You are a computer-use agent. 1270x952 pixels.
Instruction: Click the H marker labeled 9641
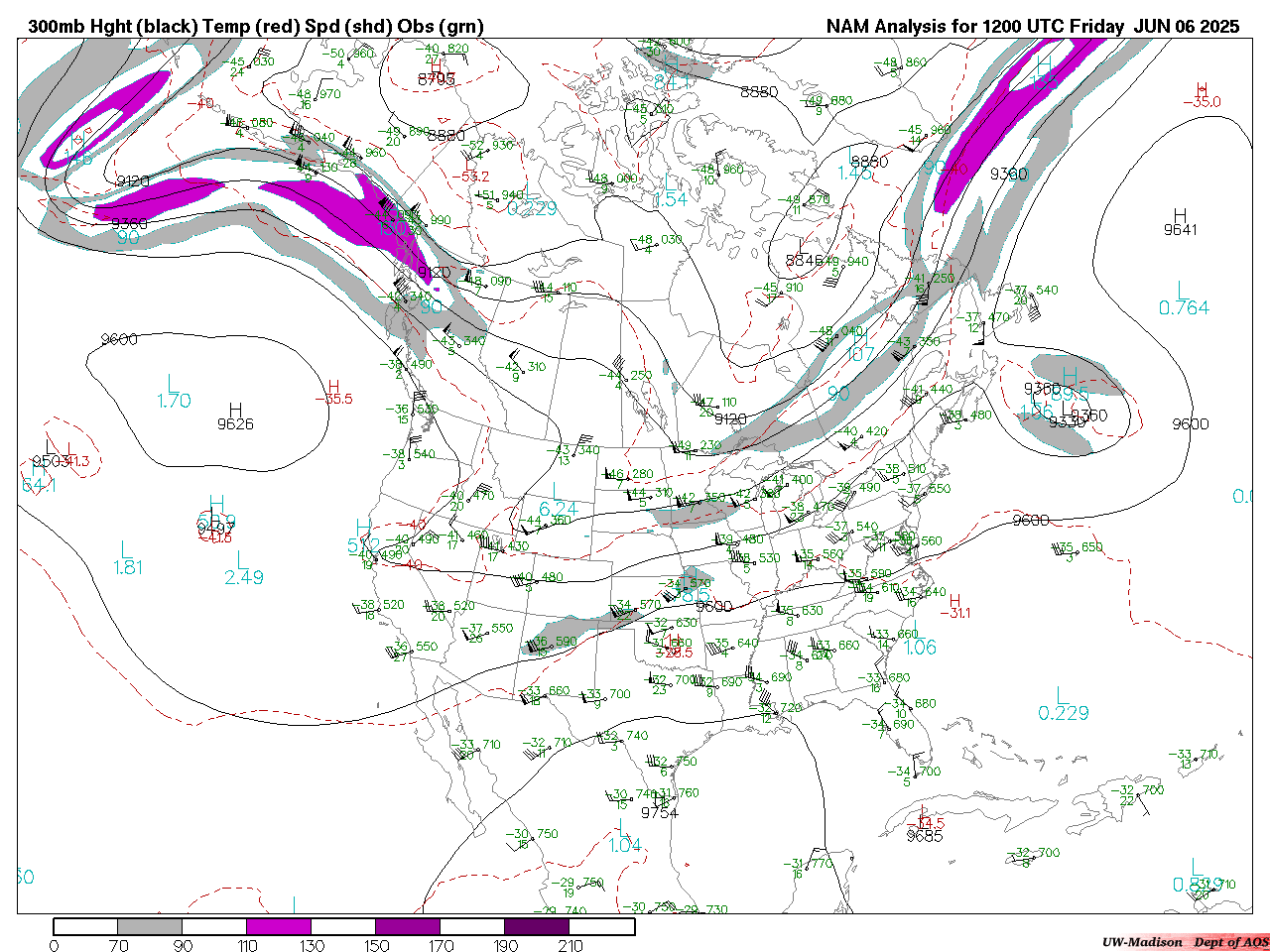1180,215
